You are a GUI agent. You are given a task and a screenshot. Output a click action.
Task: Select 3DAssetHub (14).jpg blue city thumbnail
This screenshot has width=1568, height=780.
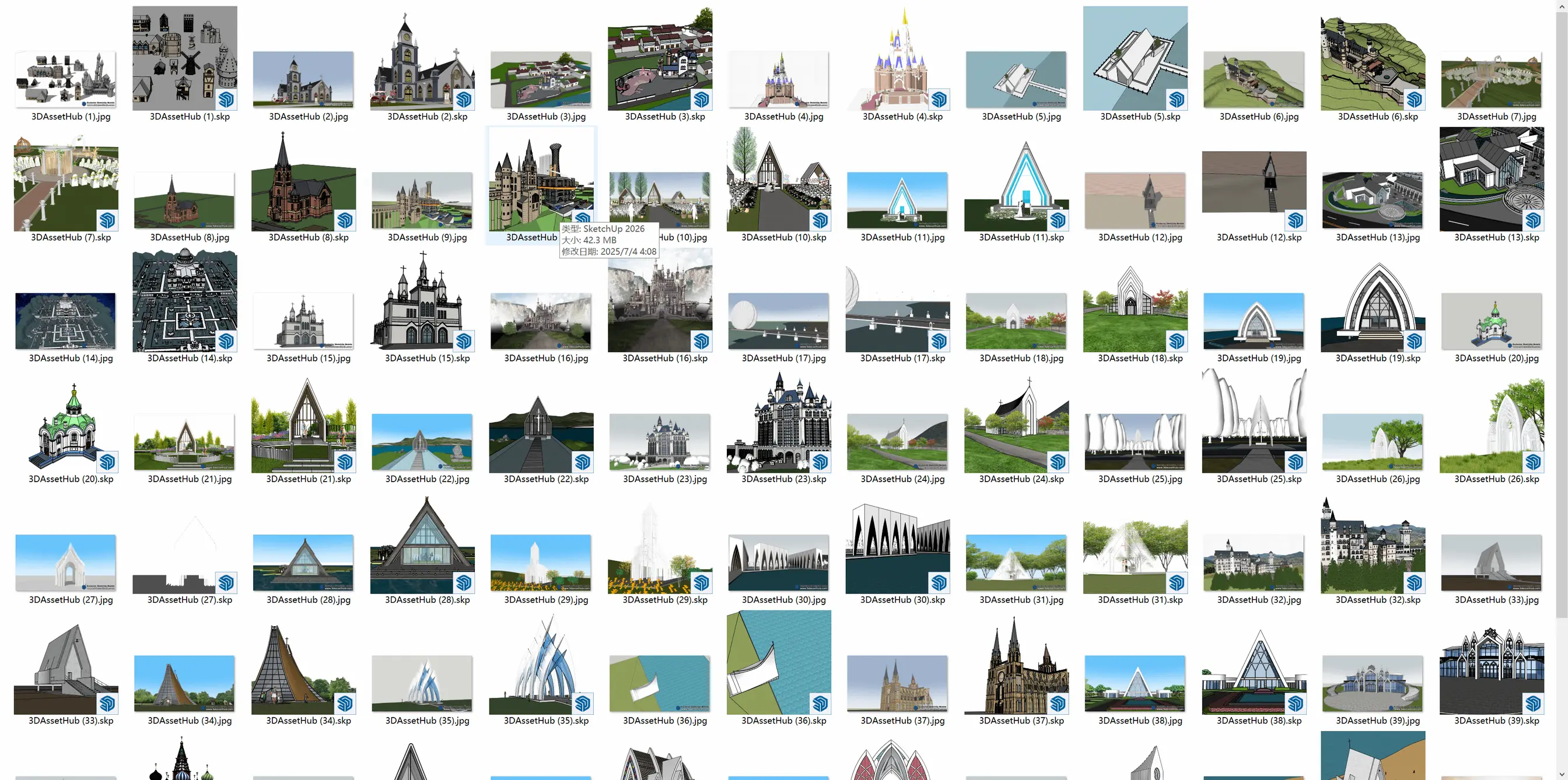[x=66, y=321]
